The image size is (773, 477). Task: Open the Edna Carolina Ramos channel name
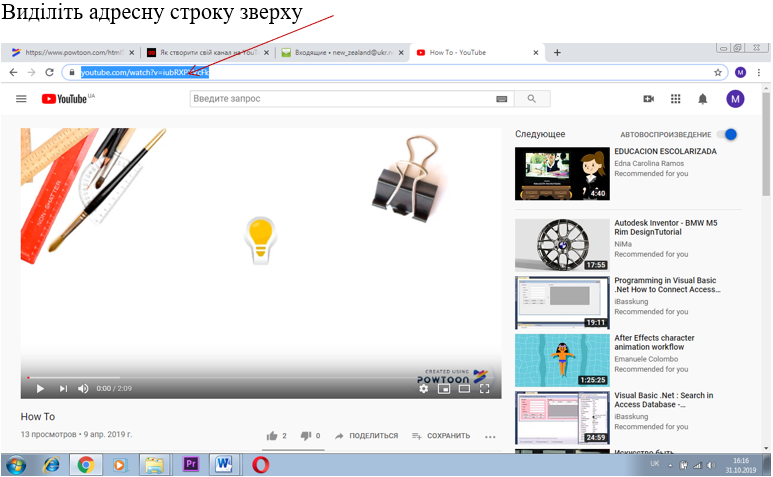point(649,163)
